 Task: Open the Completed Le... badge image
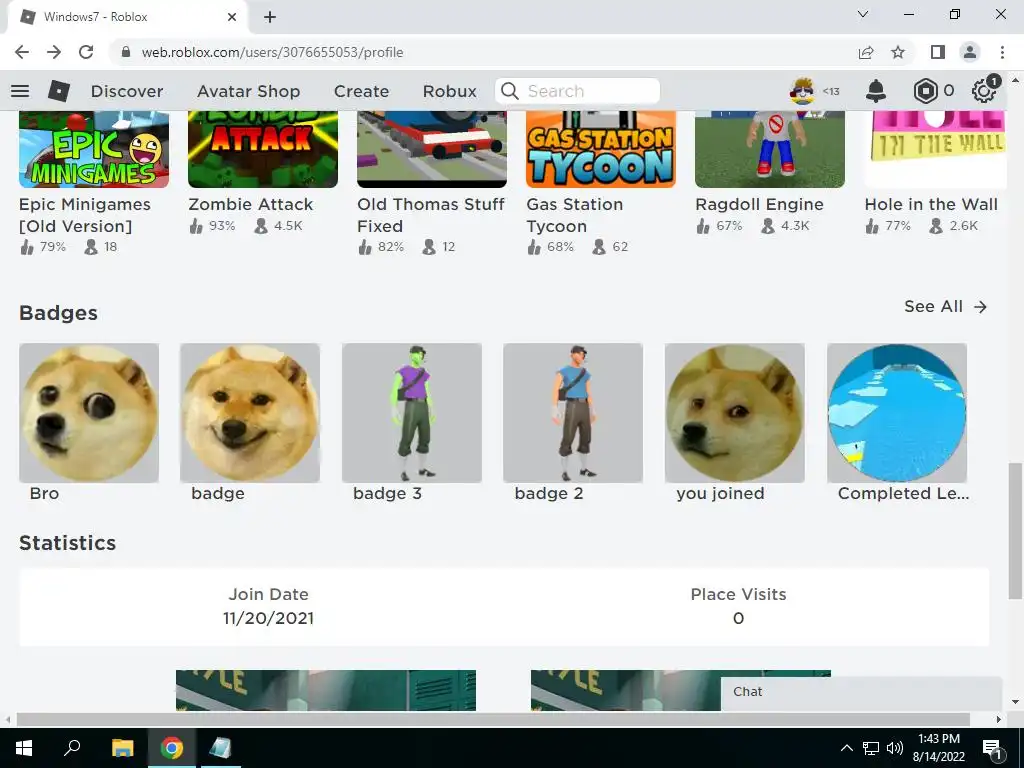tap(897, 413)
